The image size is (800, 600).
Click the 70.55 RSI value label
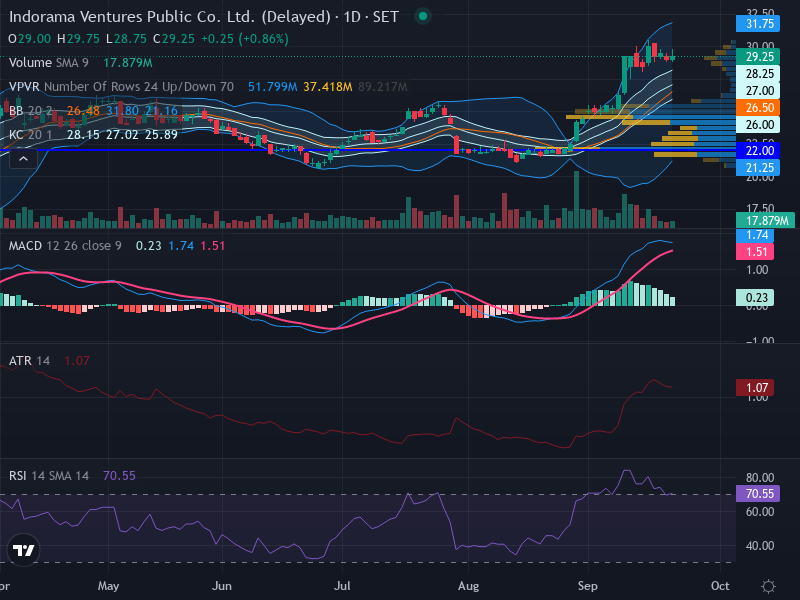pos(758,493)
